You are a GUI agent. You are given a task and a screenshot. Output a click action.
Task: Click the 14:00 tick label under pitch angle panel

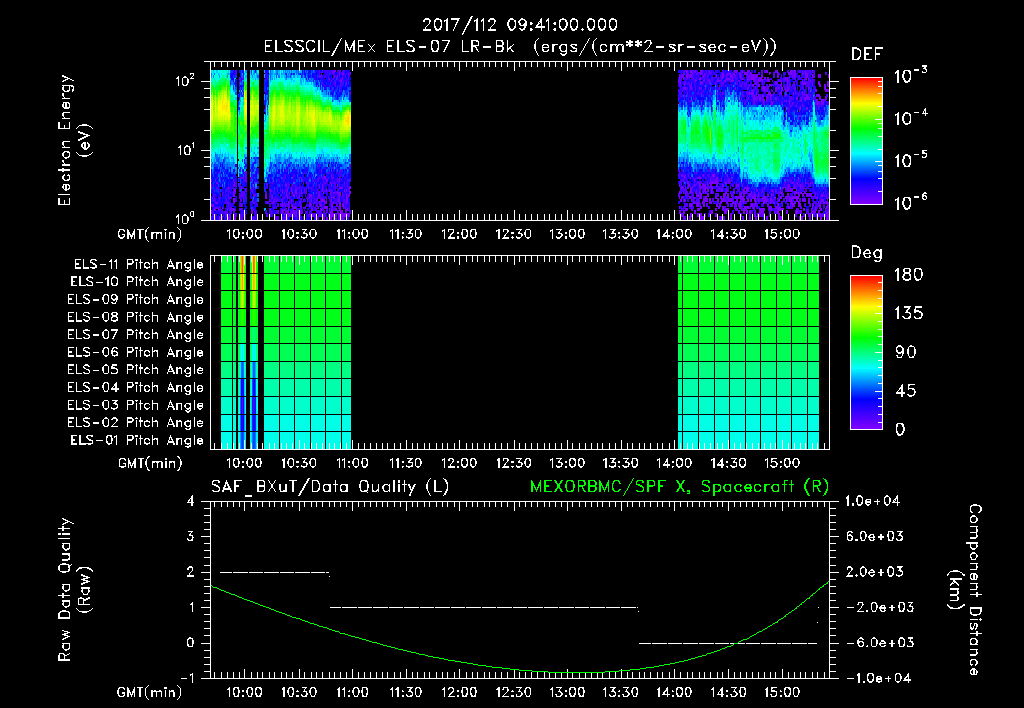click(x=674, y=463)
